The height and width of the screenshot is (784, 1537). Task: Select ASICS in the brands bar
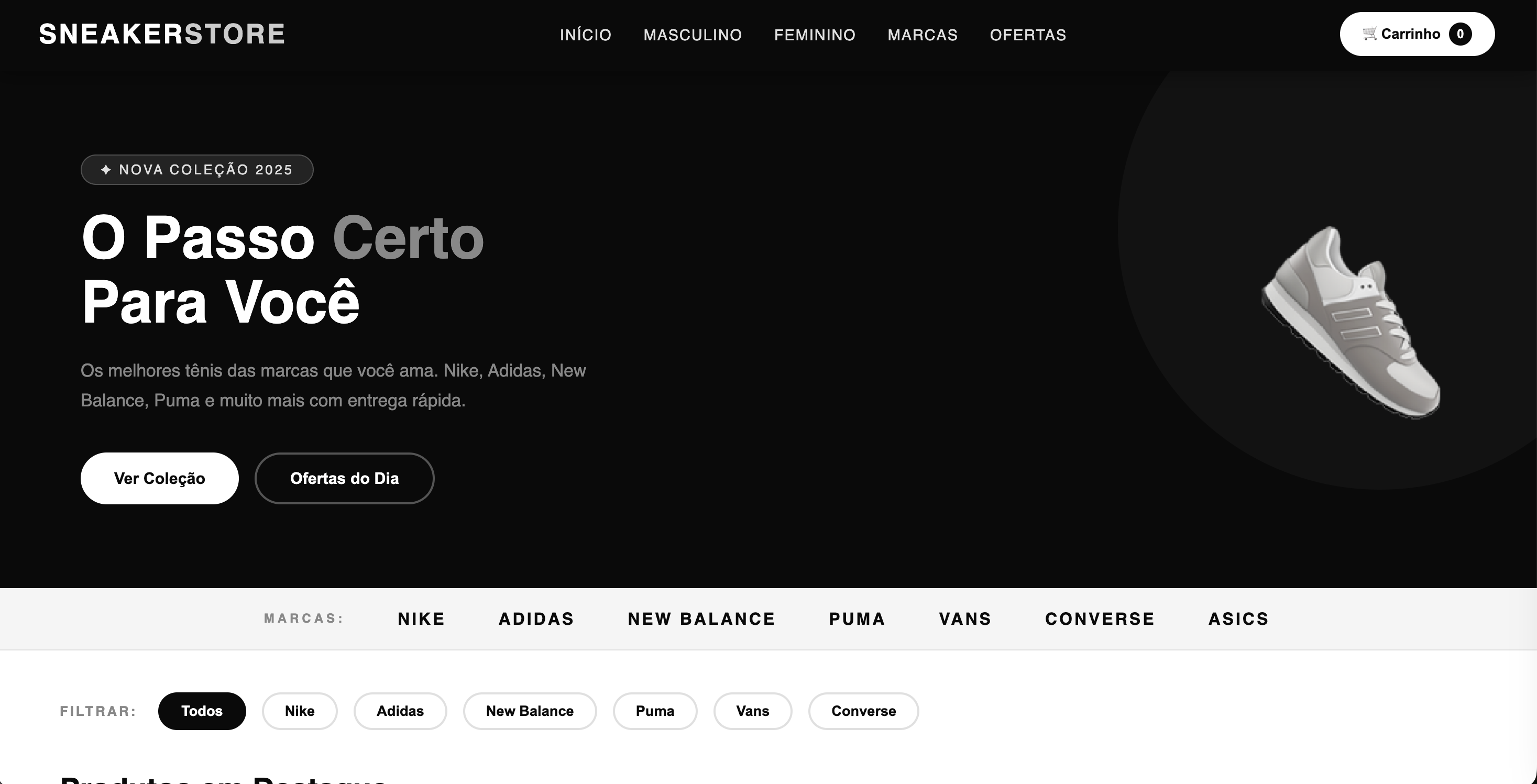coord(1239,619)
